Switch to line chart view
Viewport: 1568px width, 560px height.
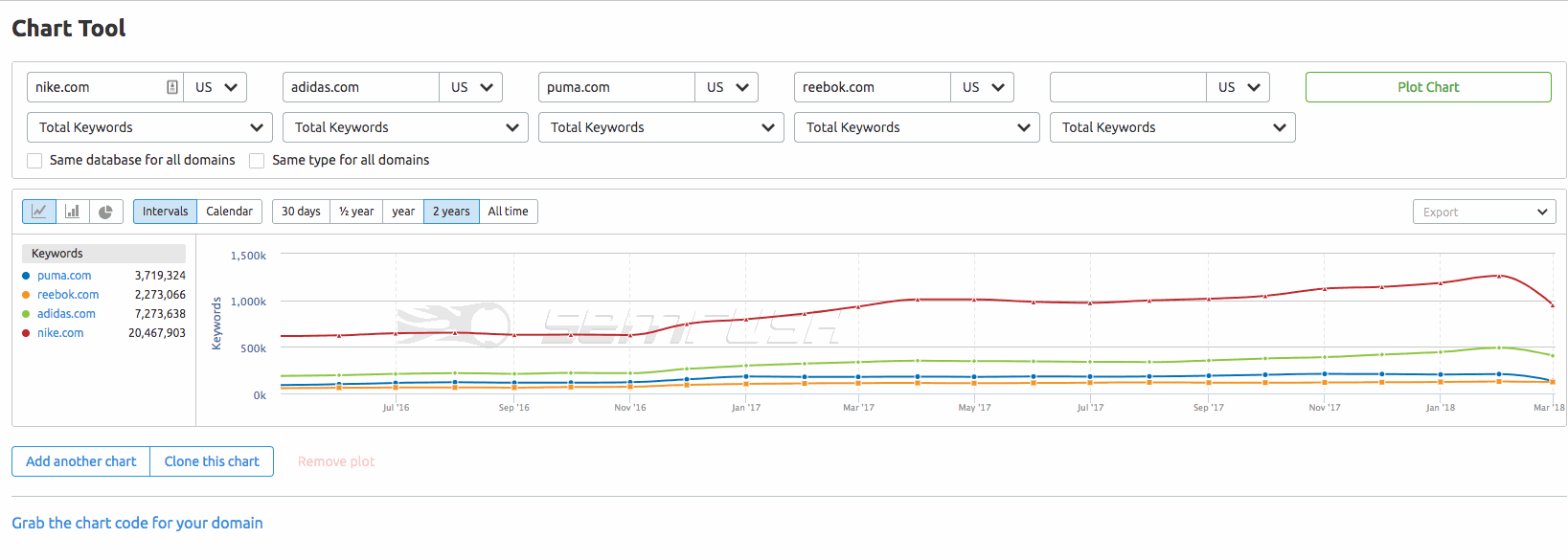[x=39, y=212]
